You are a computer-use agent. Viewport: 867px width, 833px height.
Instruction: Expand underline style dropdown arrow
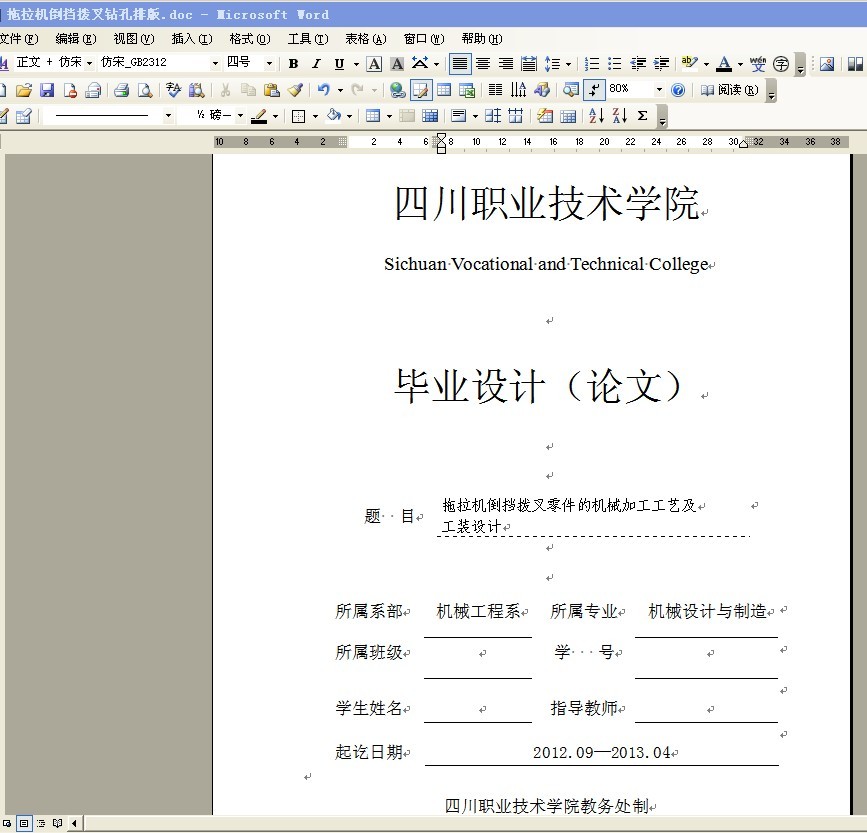(356, 64)
